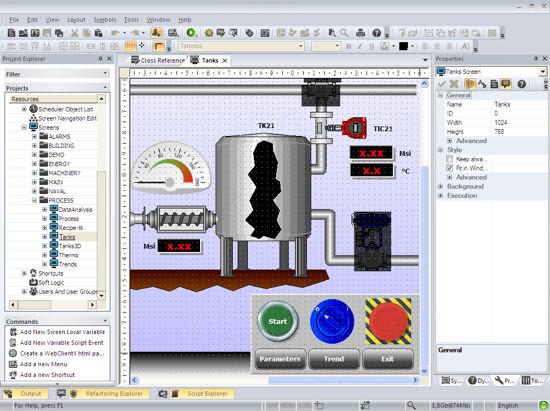Toggle the Keep always checkbox
The height and width of the screenshot is (411, 550).
449,159
